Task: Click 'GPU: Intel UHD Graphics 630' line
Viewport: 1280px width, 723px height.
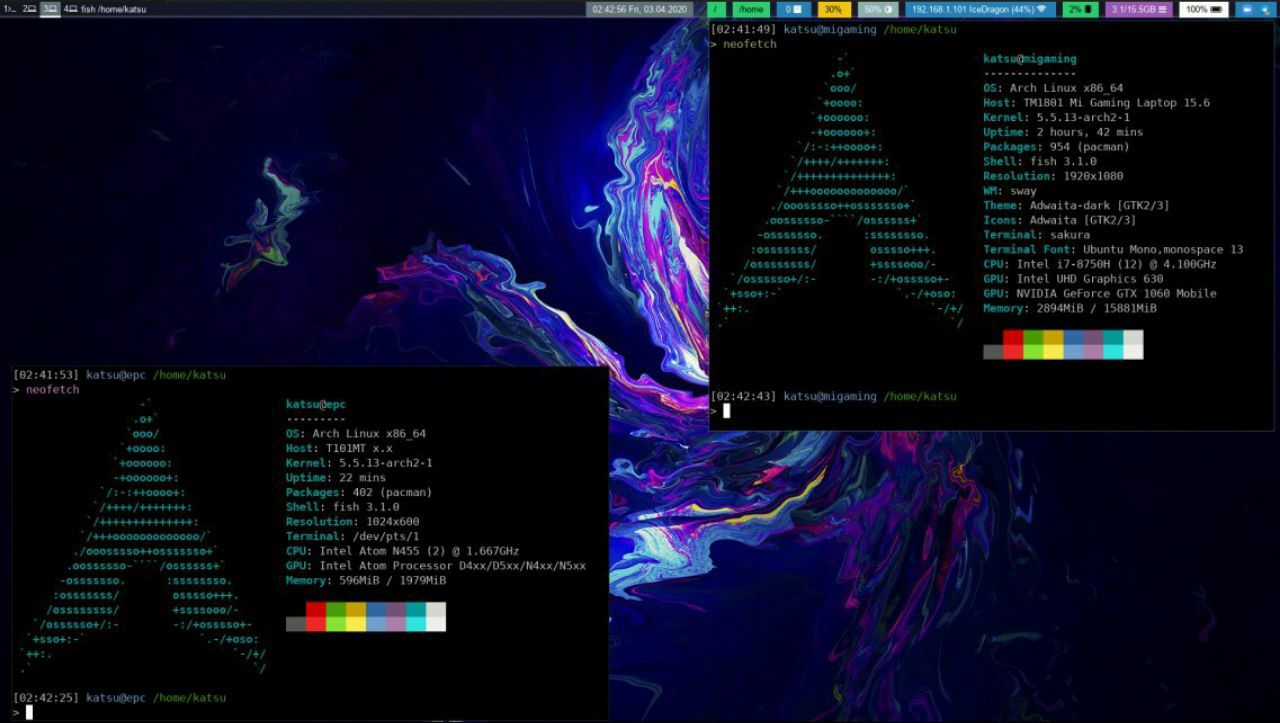Action: [1073, 279]
